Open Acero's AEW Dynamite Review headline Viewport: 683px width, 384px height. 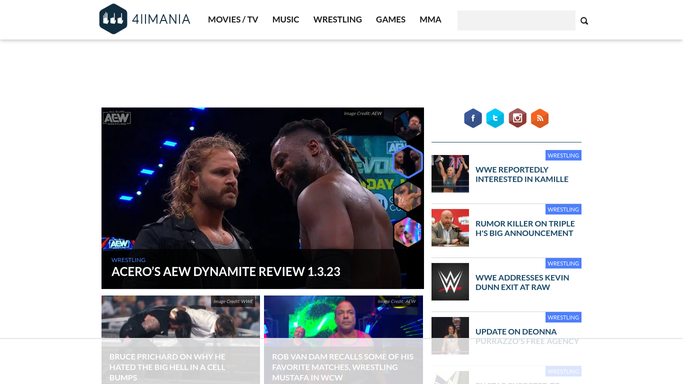[226, 272]
